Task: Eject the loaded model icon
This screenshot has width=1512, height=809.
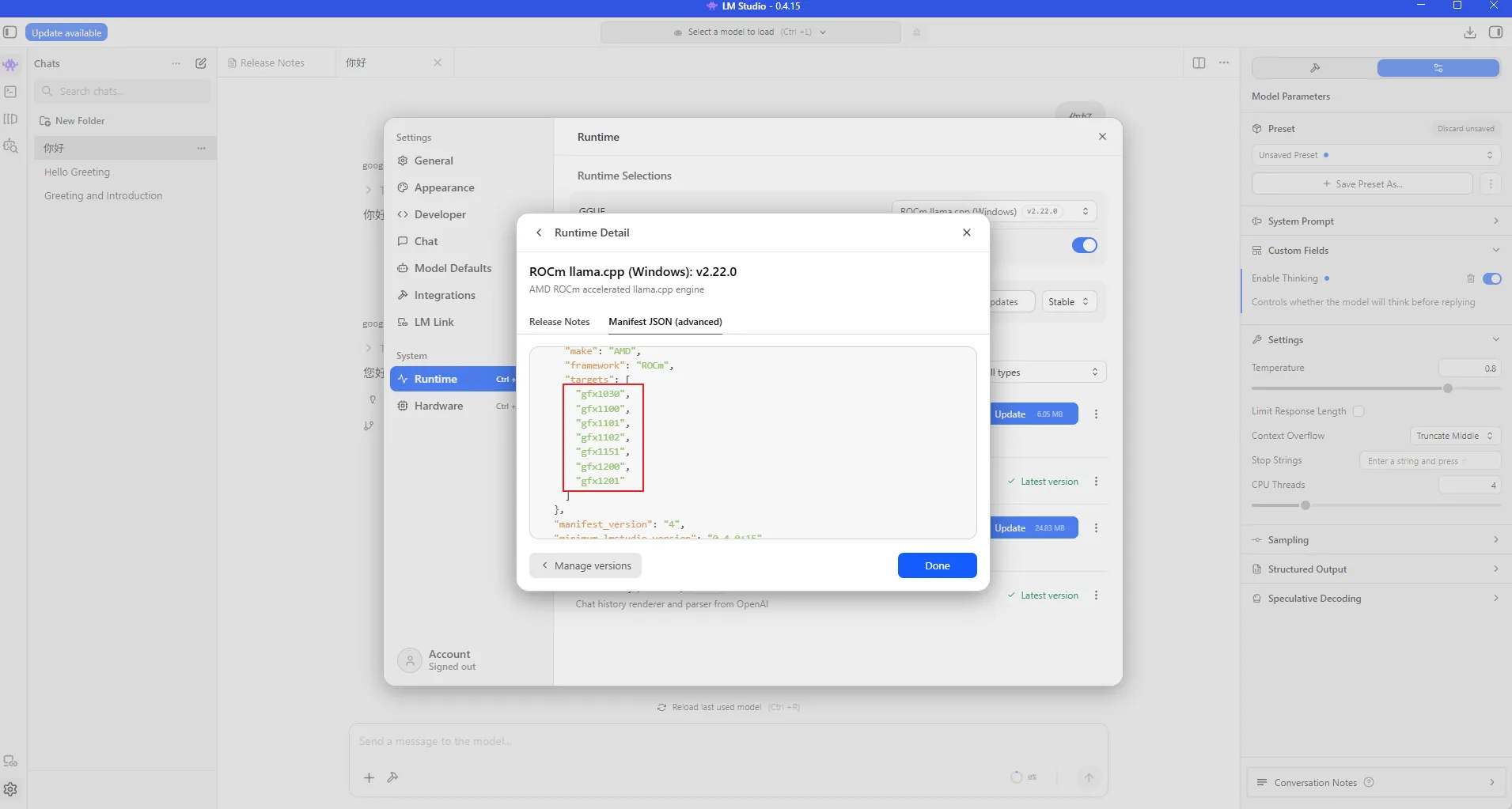Action: tap(916, 32)
